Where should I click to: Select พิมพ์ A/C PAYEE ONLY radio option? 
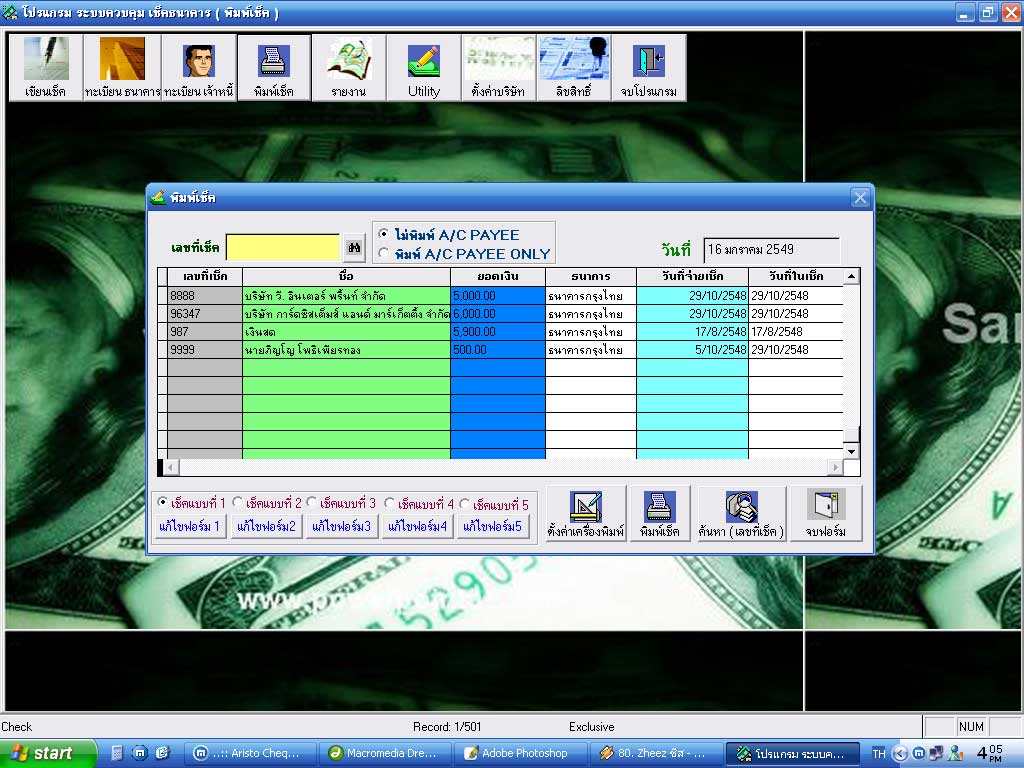[x=384, y=254]
